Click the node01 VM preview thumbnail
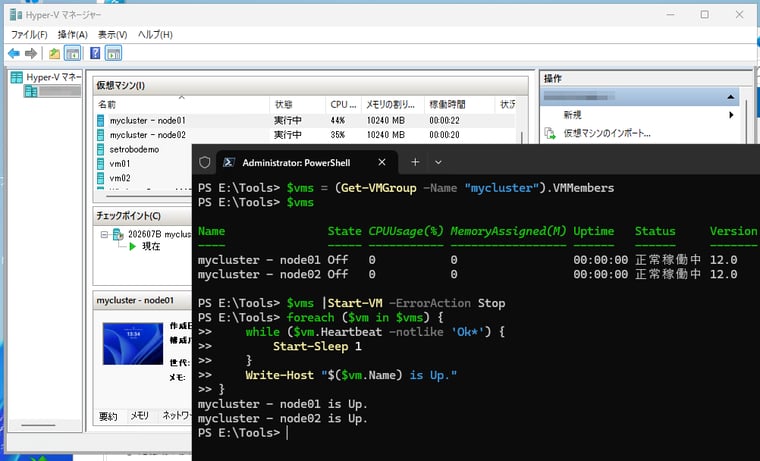This screenshot has width=760, height=461. tap(133, 344)
